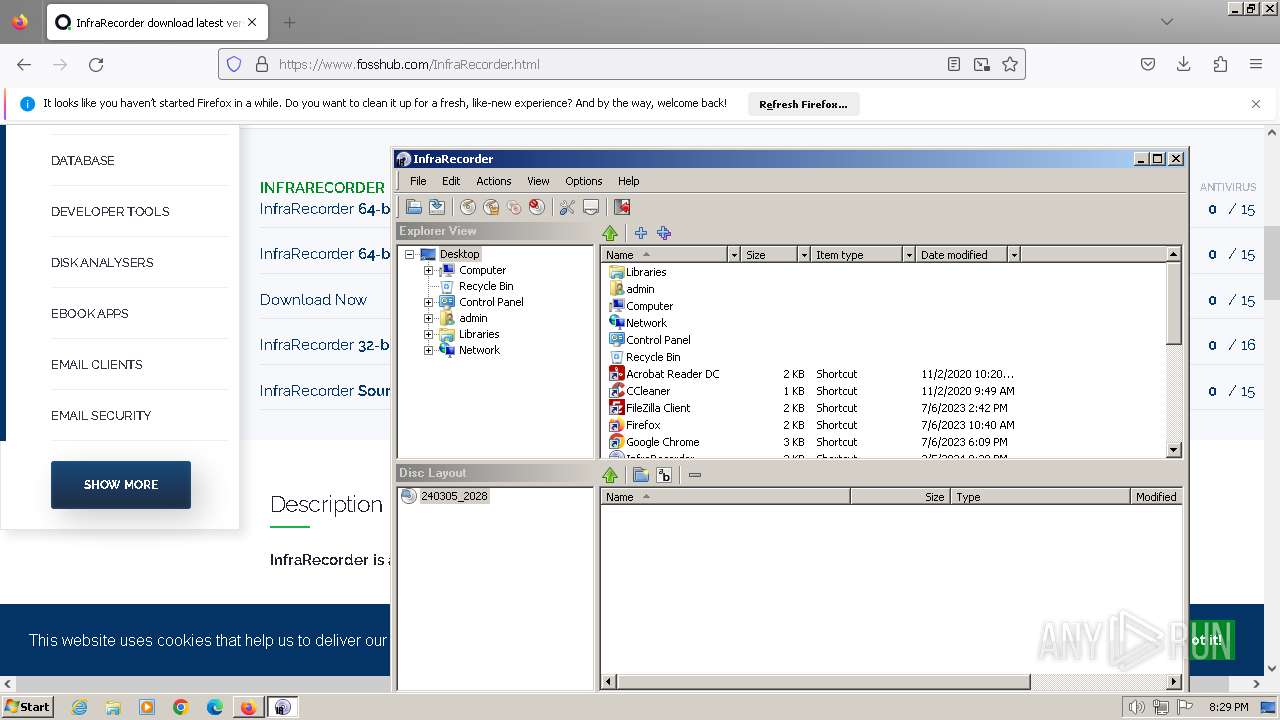Open the Size column dropdown arrow
This screenshot has width=1280, height=720.
click(803, 255)
